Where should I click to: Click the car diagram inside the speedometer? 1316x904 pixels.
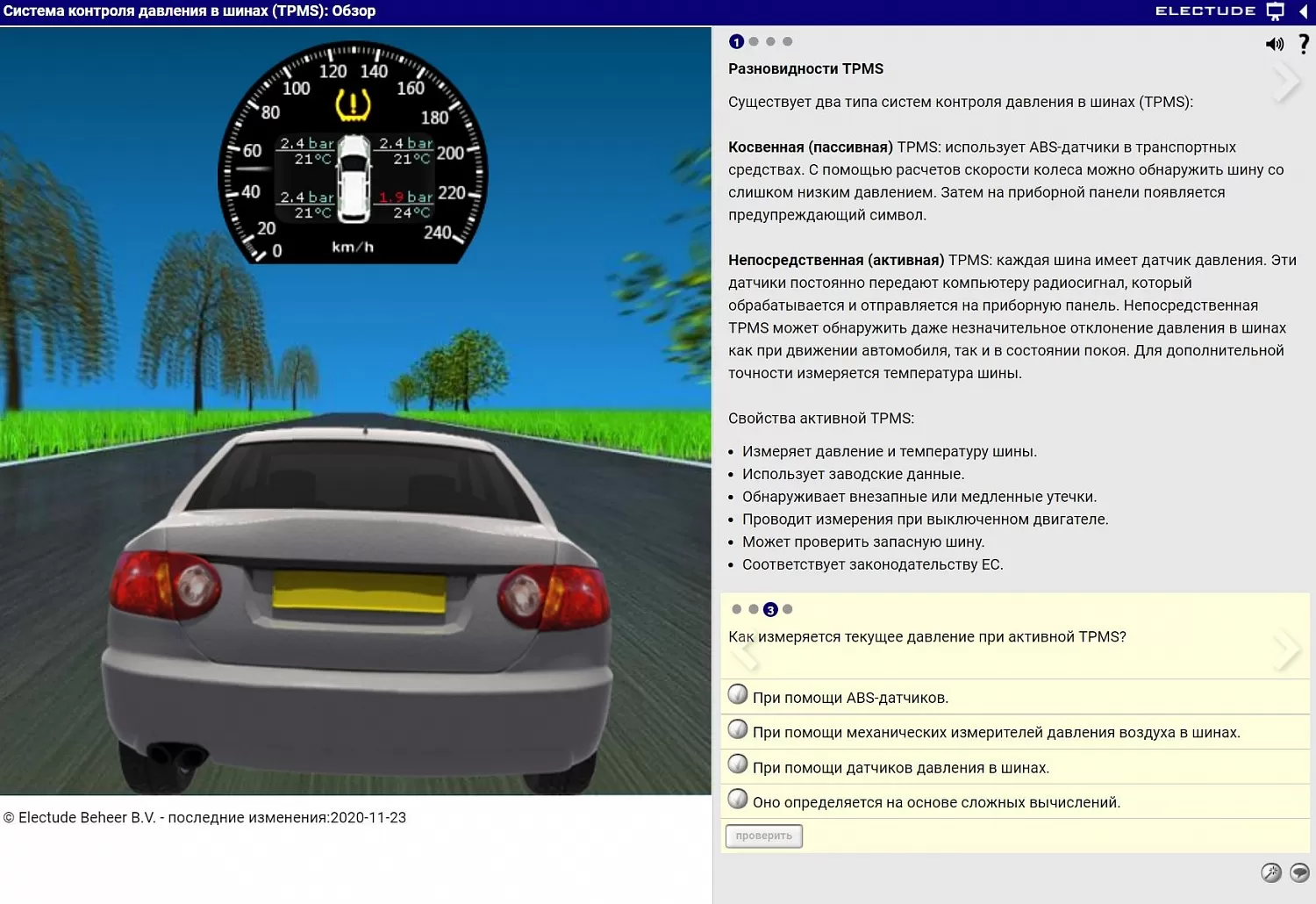[x=354, y=178]
